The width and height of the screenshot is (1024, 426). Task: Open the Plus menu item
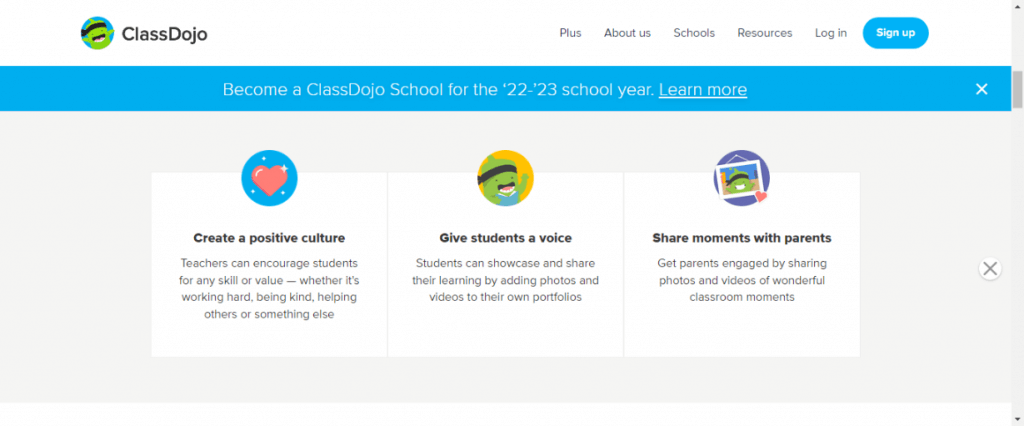click(570, 33)
